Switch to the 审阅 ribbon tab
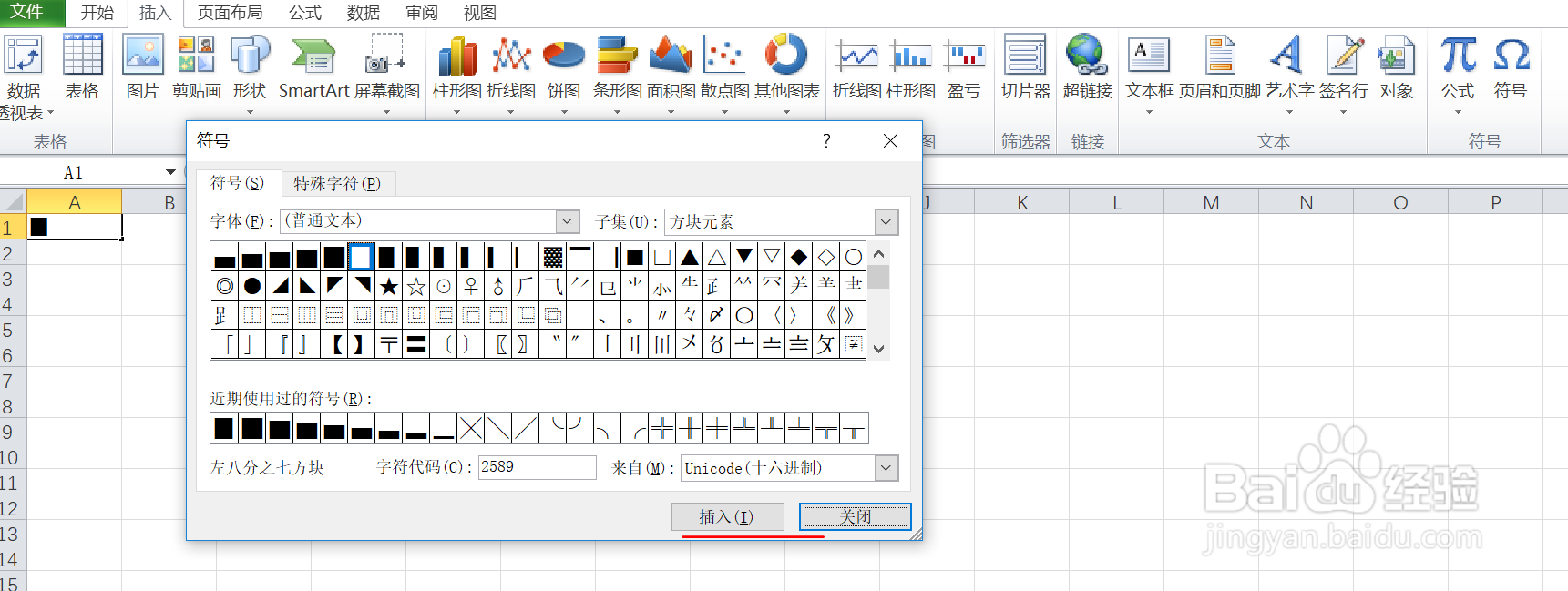This screenshot has height=591, width=1568. pos(422,13)
